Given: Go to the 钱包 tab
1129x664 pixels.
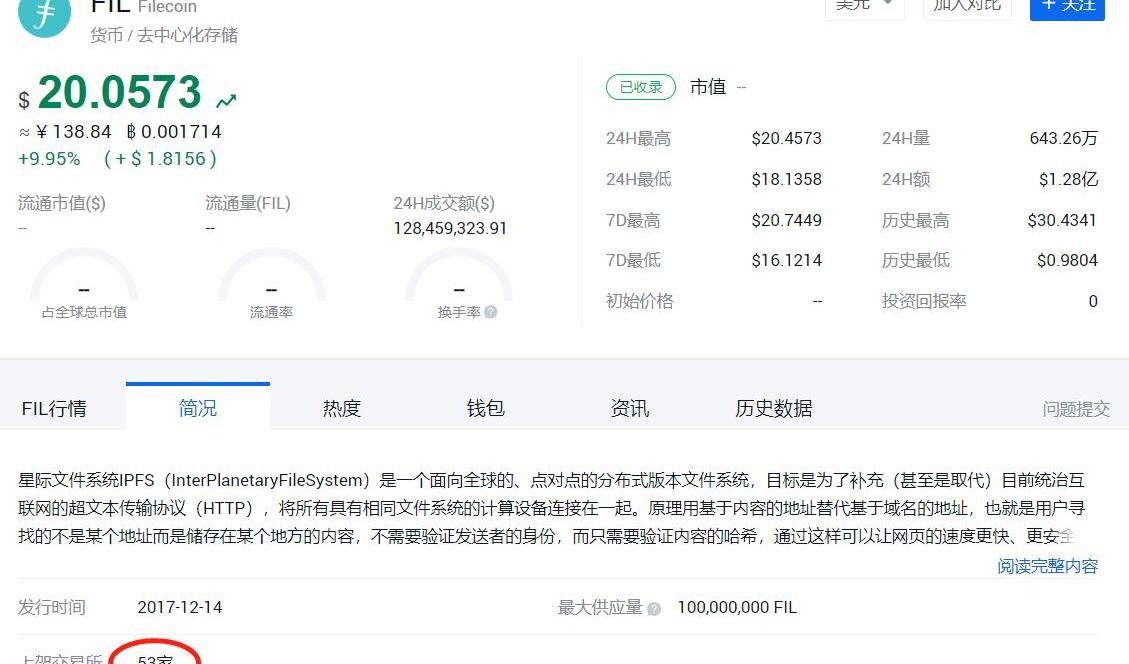Looking at the screenshot, I should click(486, 408).
